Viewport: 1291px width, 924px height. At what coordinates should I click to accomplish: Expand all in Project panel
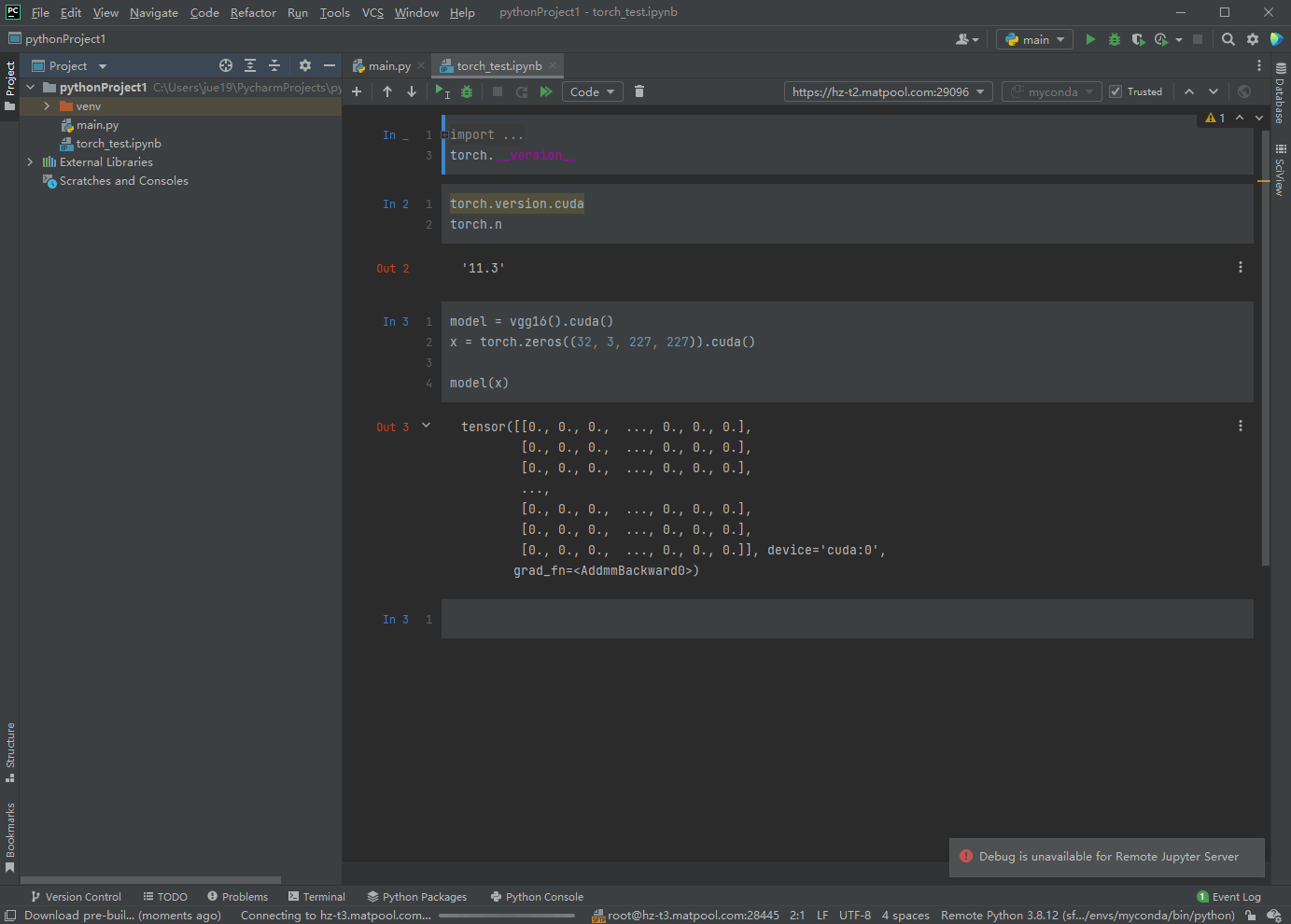point(250,65)
